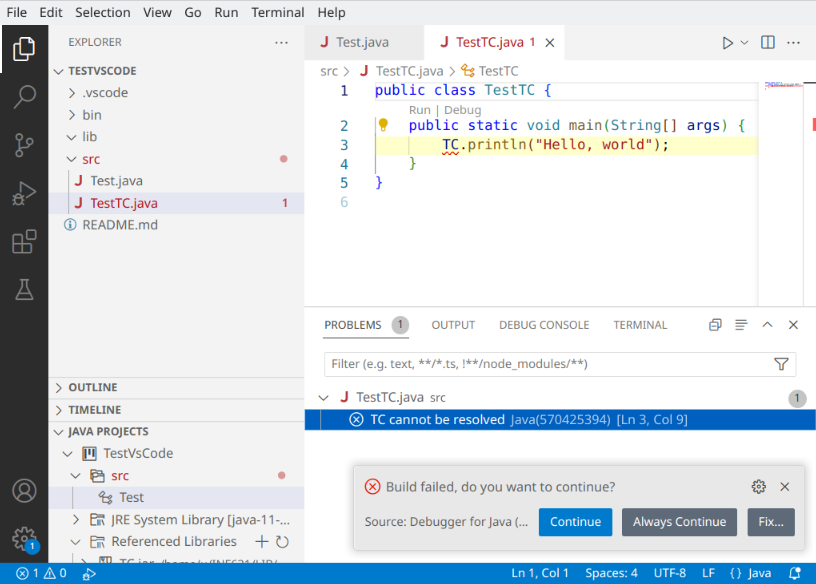Open the problems filter funnel icon

tap(781, 364)
